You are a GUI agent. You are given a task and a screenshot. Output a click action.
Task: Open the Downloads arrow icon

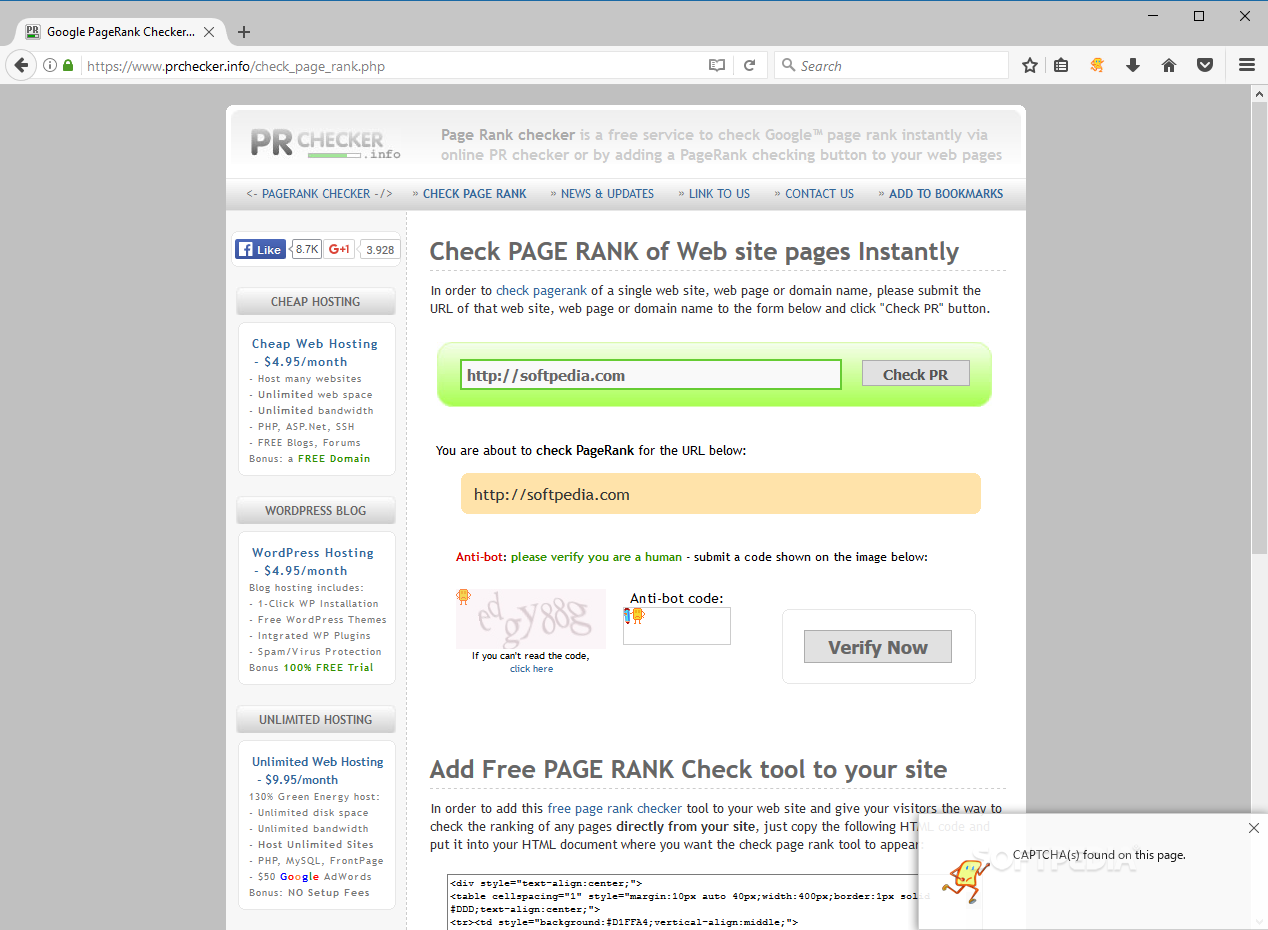(1133, 65)
